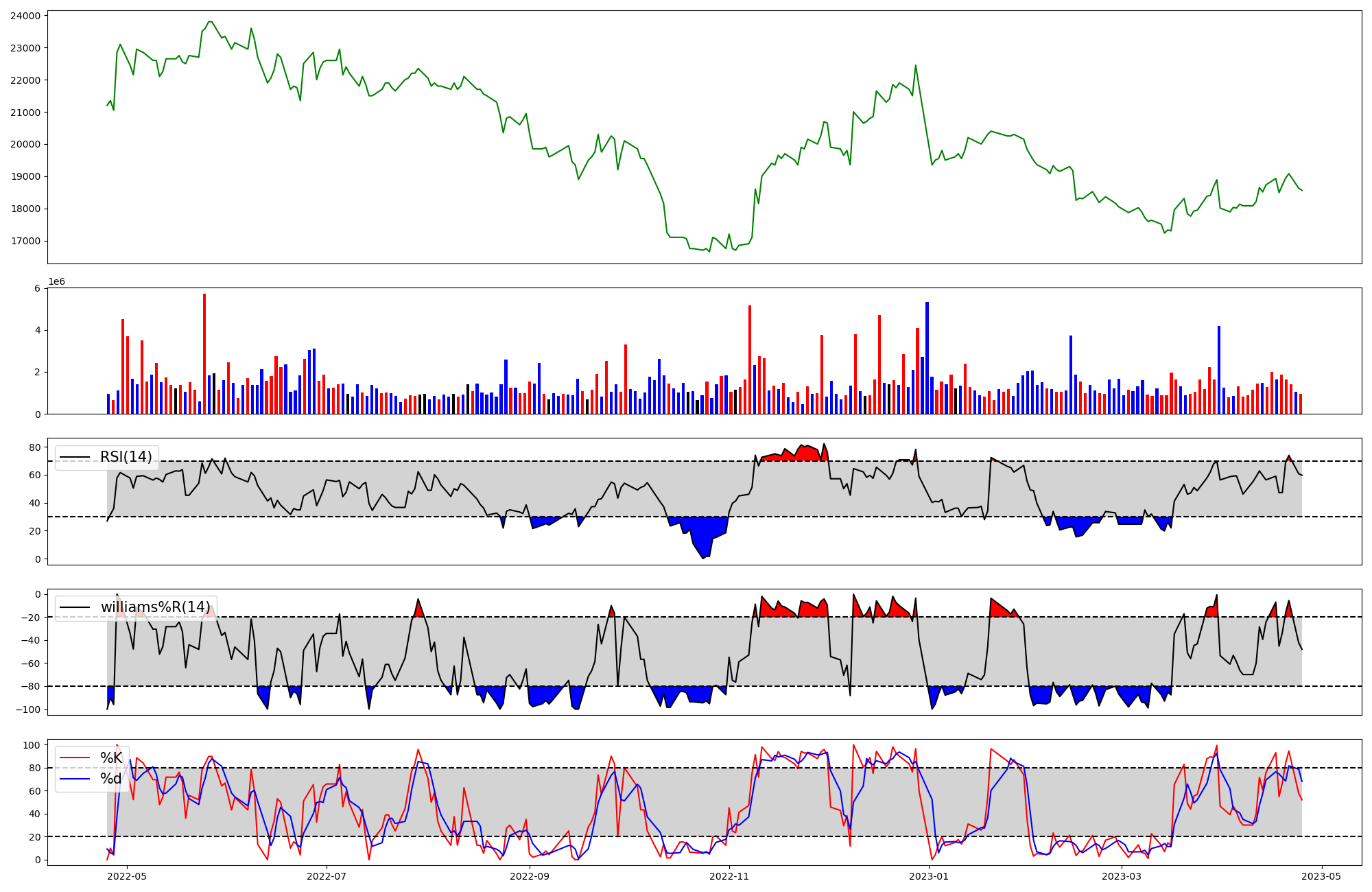Click the 2022-09 date label
This screenshot has width=1372, height=892.
pos(530,876)
